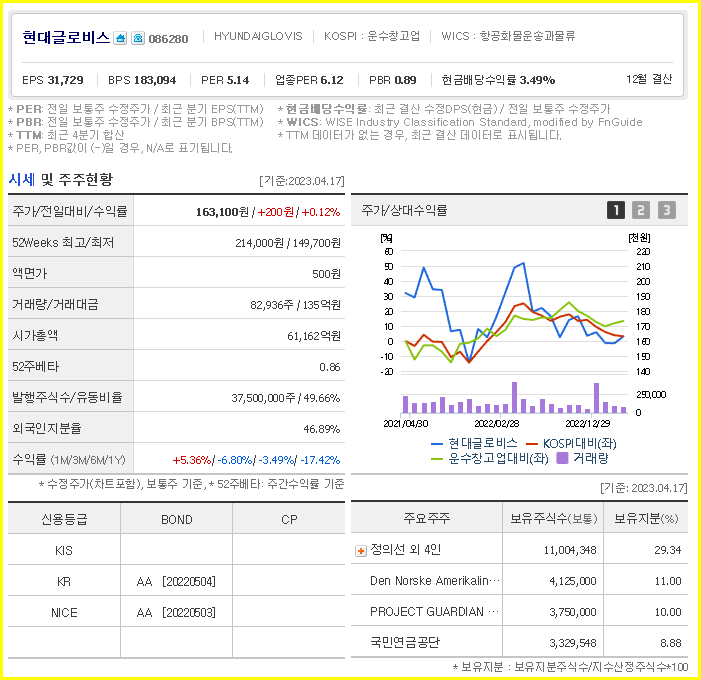
Task: Click the 52주베타 0.86 value
Action: click(330, 367)
